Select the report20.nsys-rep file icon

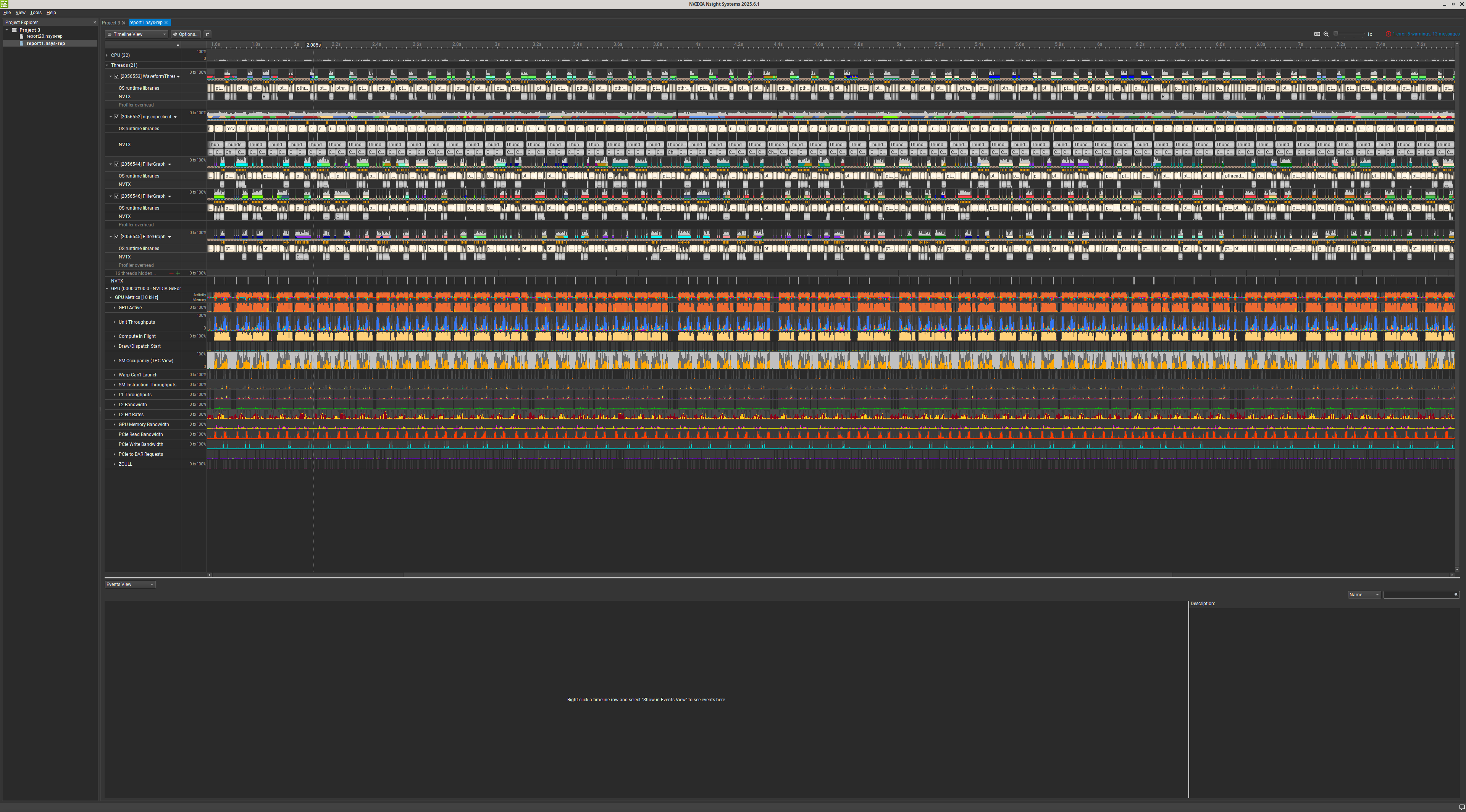22,36
